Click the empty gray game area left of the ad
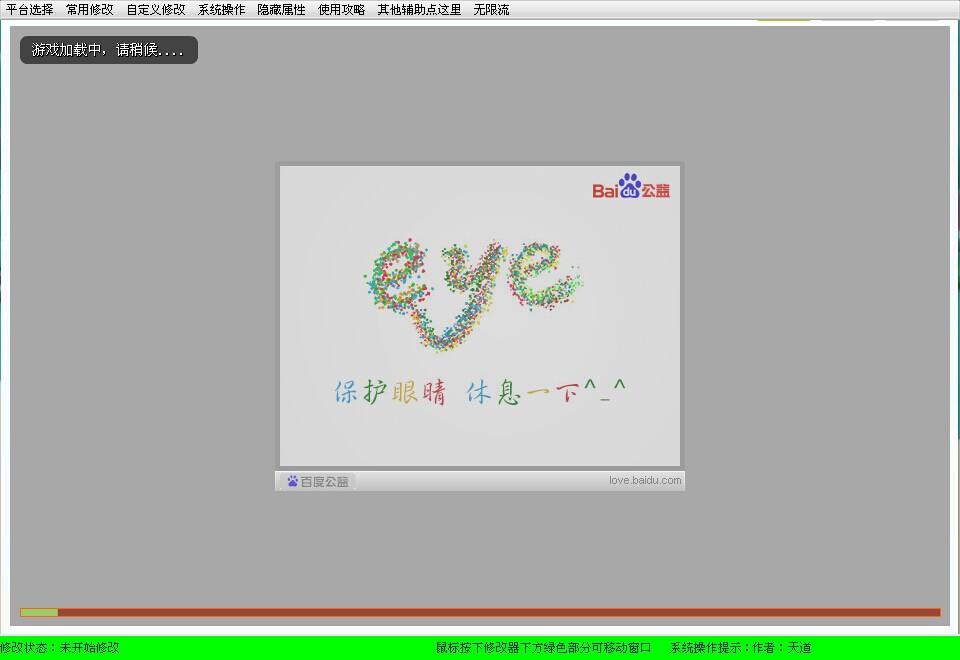Image resolution: width=960 pixels, height=660 pixels. point(140,330)
